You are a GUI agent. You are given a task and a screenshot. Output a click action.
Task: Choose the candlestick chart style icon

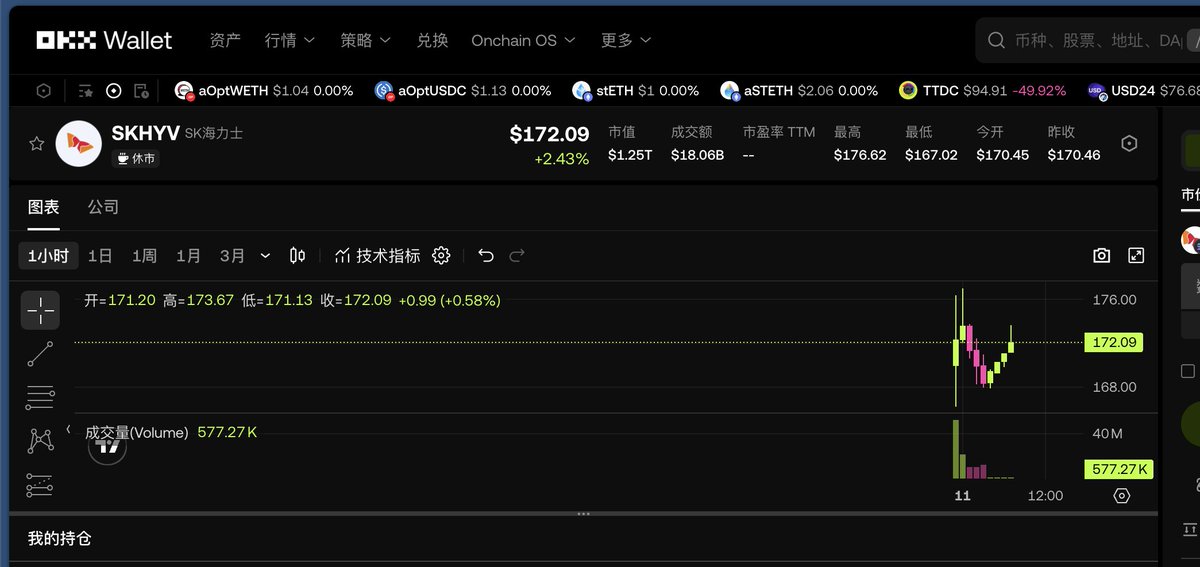(x=297, y=256)
